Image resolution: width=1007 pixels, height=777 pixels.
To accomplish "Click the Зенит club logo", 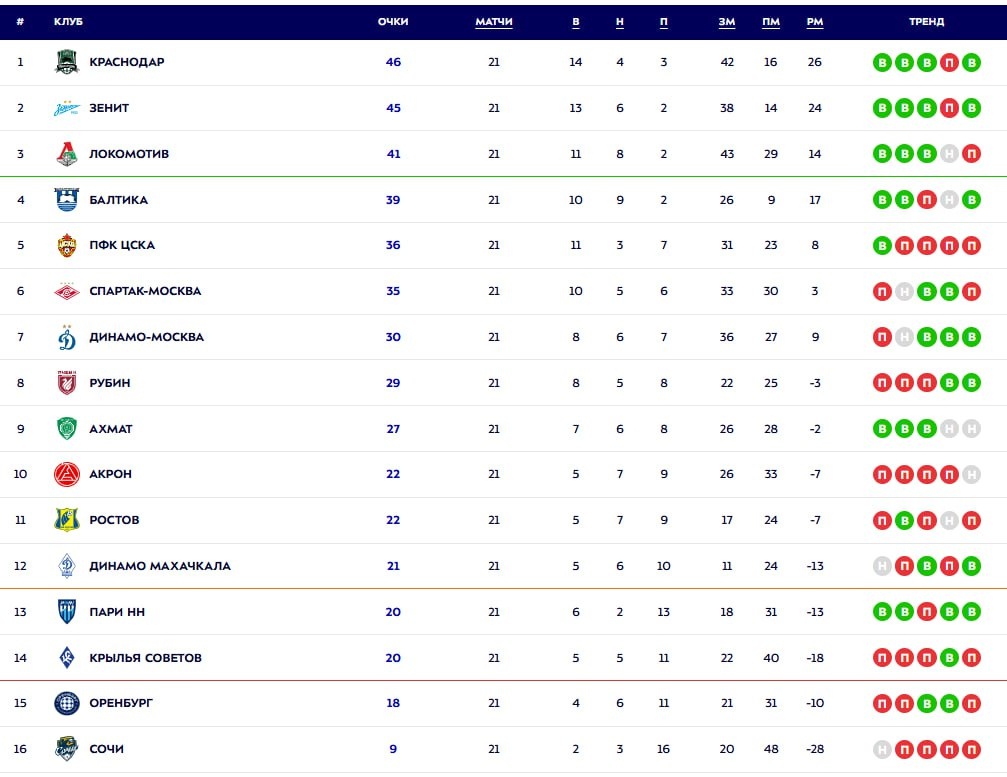I will pyautogui.click(x=67, y=108).
